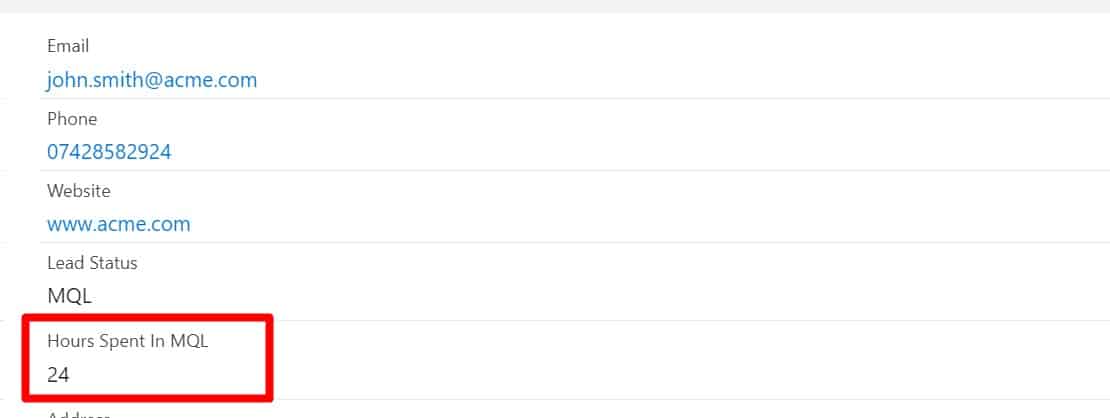
Task: Click the Lead Status field label
Action: tap(92, 263)
